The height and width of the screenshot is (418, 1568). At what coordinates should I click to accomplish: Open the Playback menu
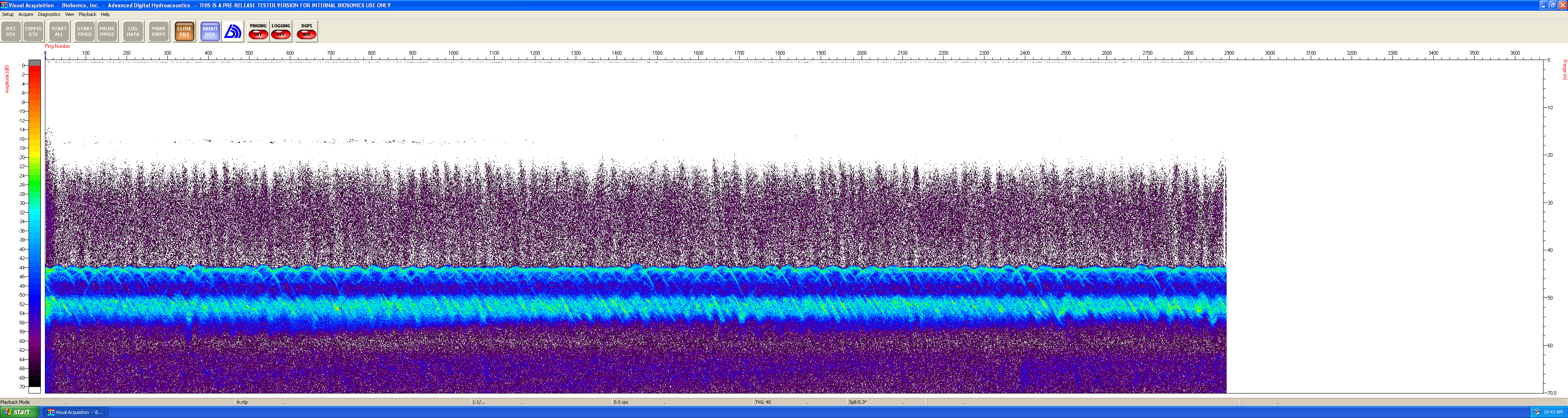coord(87,15)
